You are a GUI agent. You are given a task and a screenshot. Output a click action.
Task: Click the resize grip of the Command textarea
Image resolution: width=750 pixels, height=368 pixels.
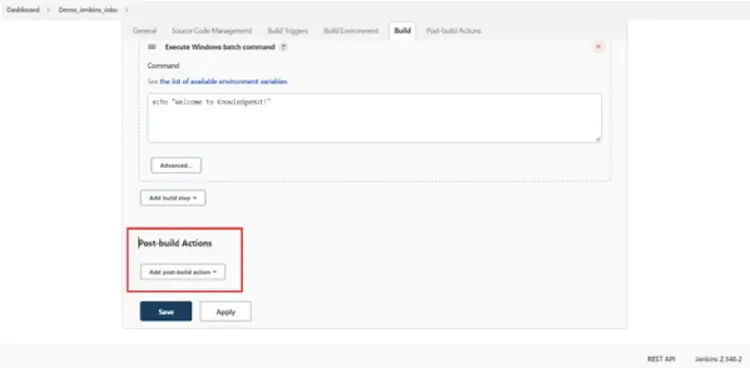[x=598, y=139]
